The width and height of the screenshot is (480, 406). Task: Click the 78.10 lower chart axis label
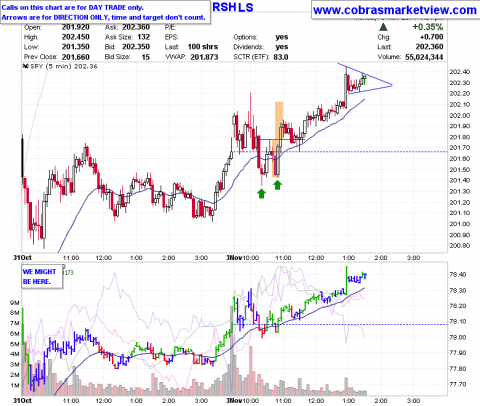coord(457,322)
